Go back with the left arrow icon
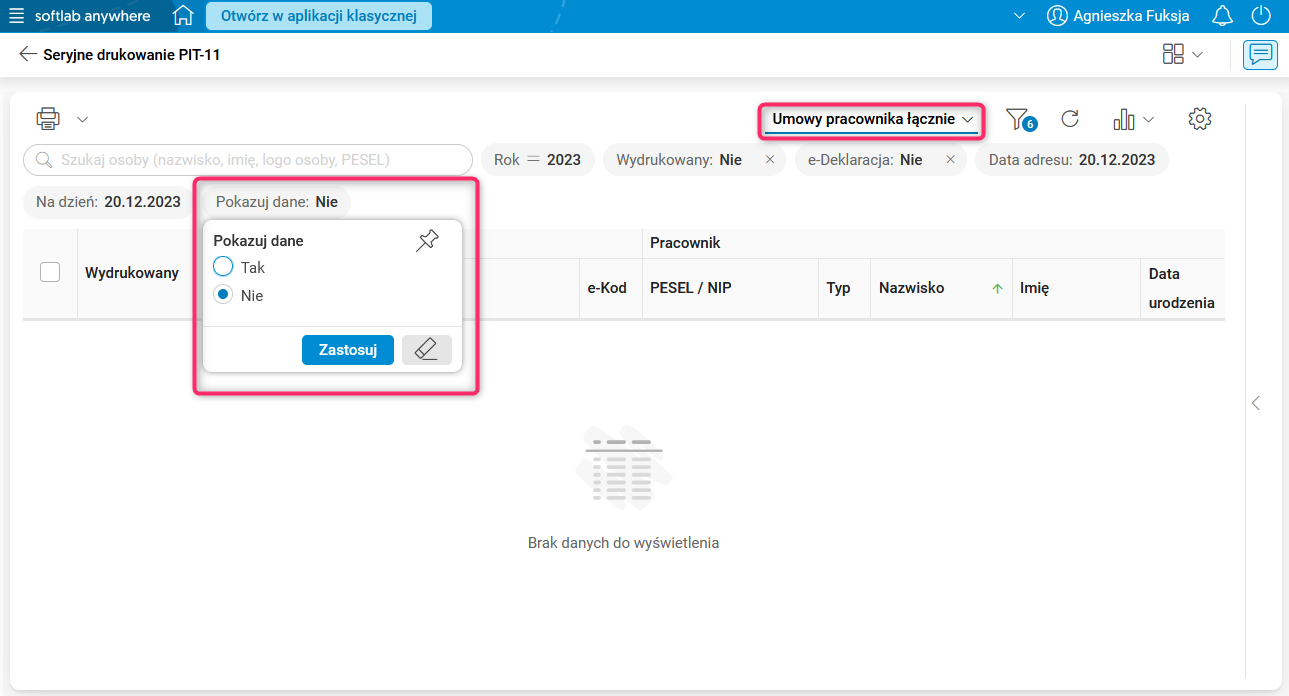Screen dimensions: 1289x696 (x=28, y=55)
